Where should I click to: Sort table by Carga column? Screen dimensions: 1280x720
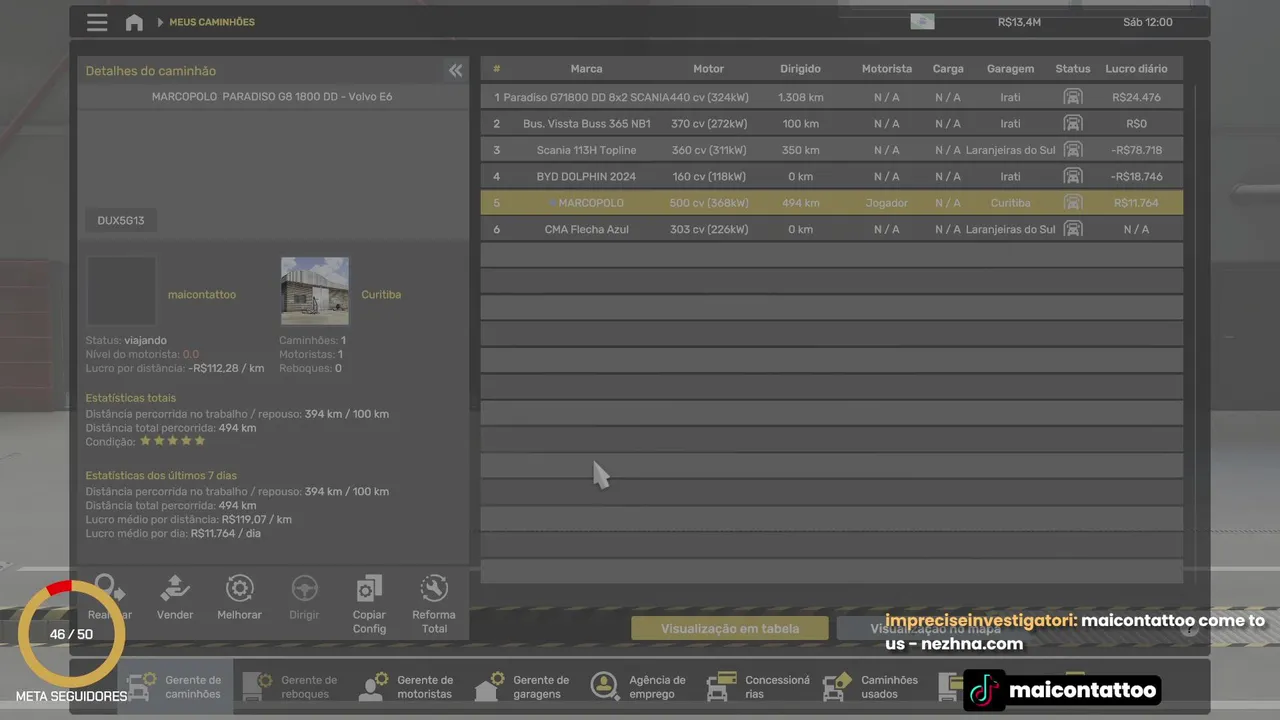tap(948, 69)
